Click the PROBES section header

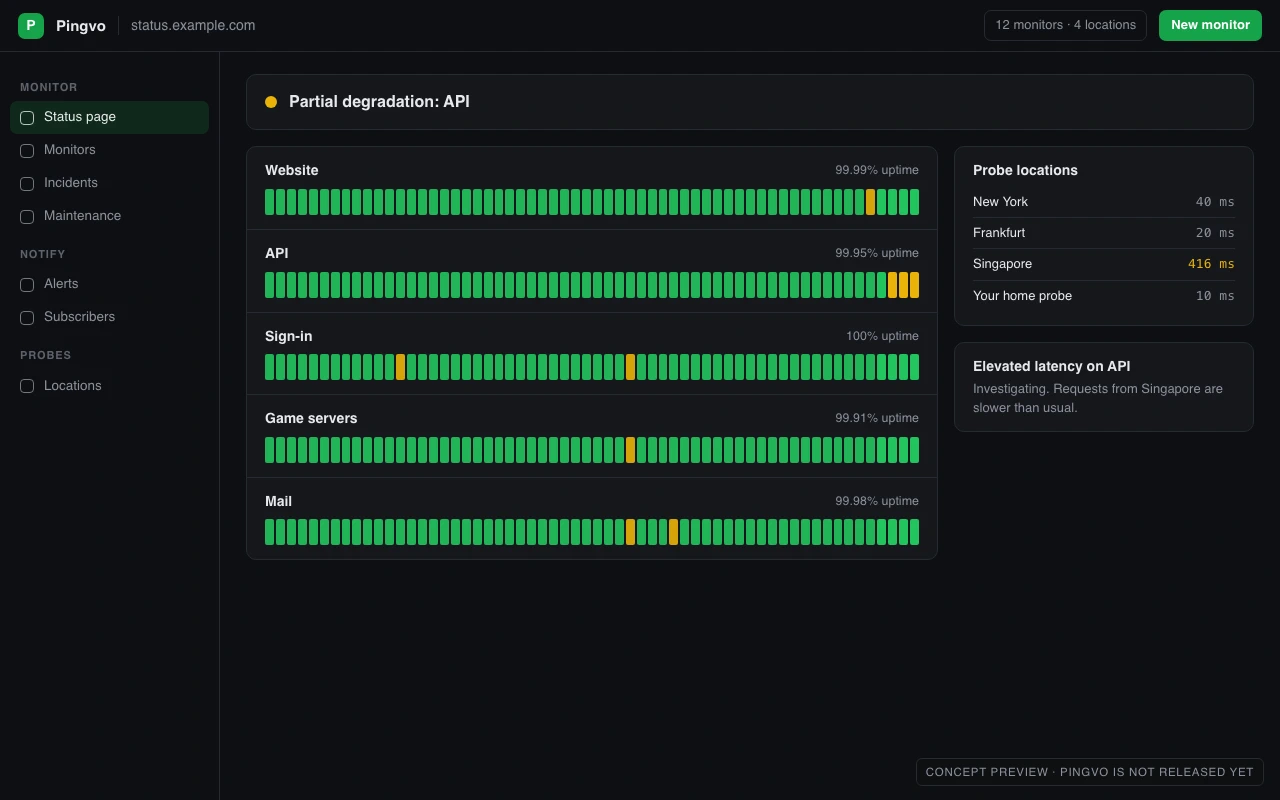(46, 355)
